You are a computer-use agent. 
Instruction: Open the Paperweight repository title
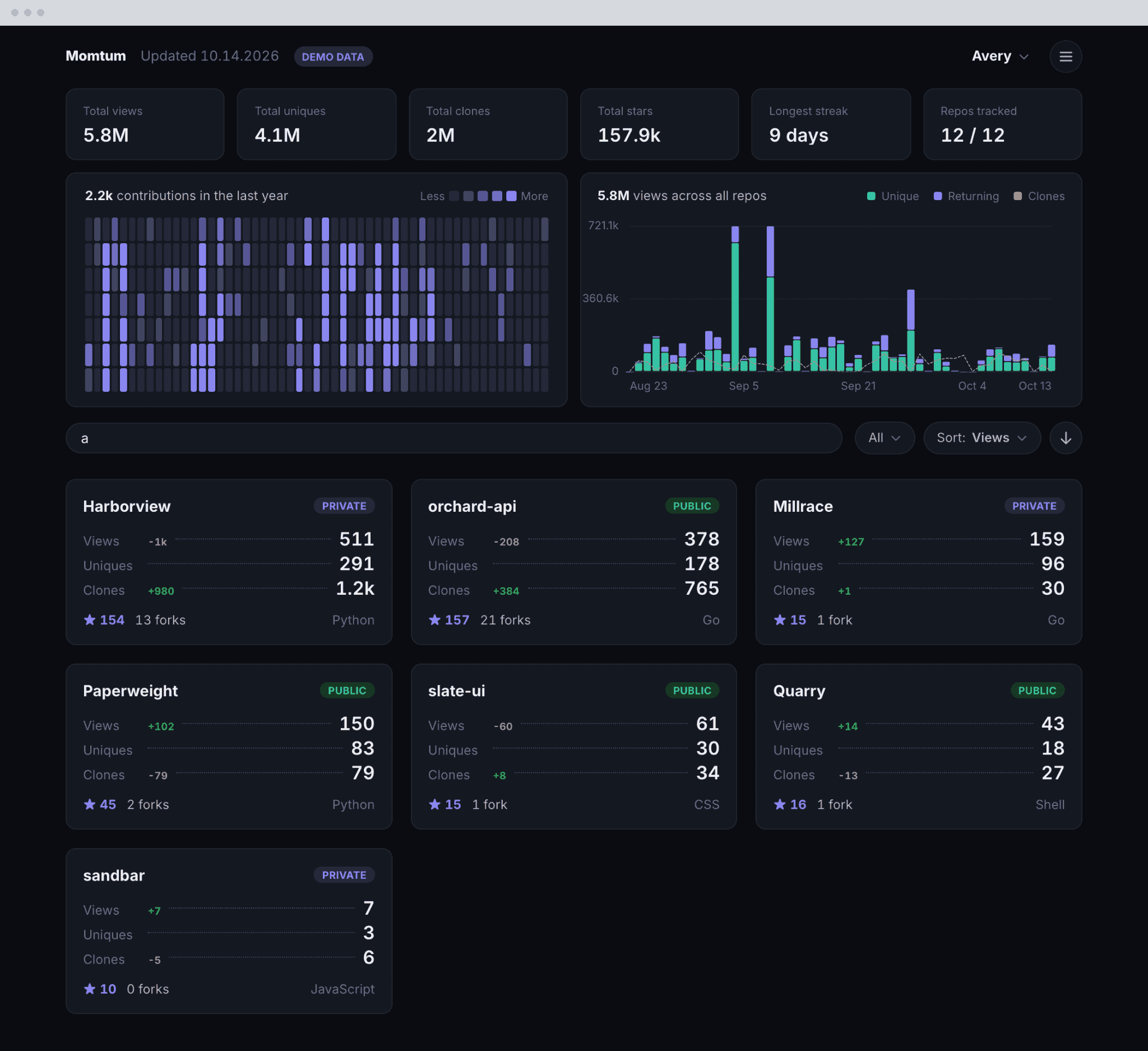(x=131, y=691)
